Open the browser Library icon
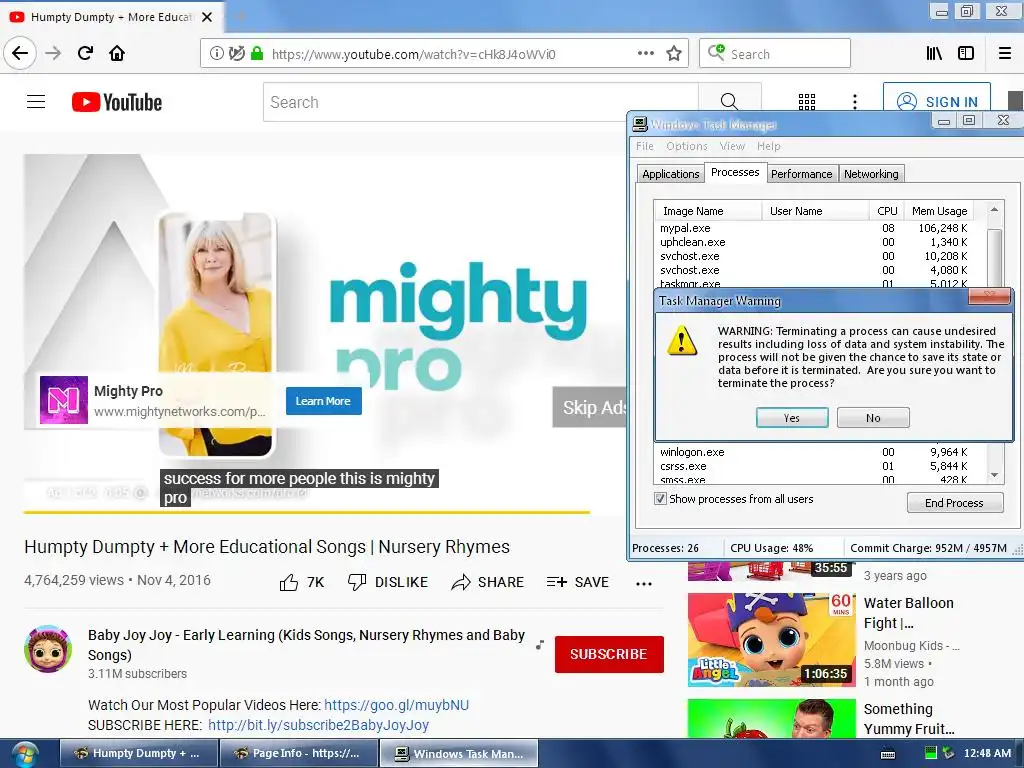This screenshot has height=768, width=1024. click(x=934, y=54)
